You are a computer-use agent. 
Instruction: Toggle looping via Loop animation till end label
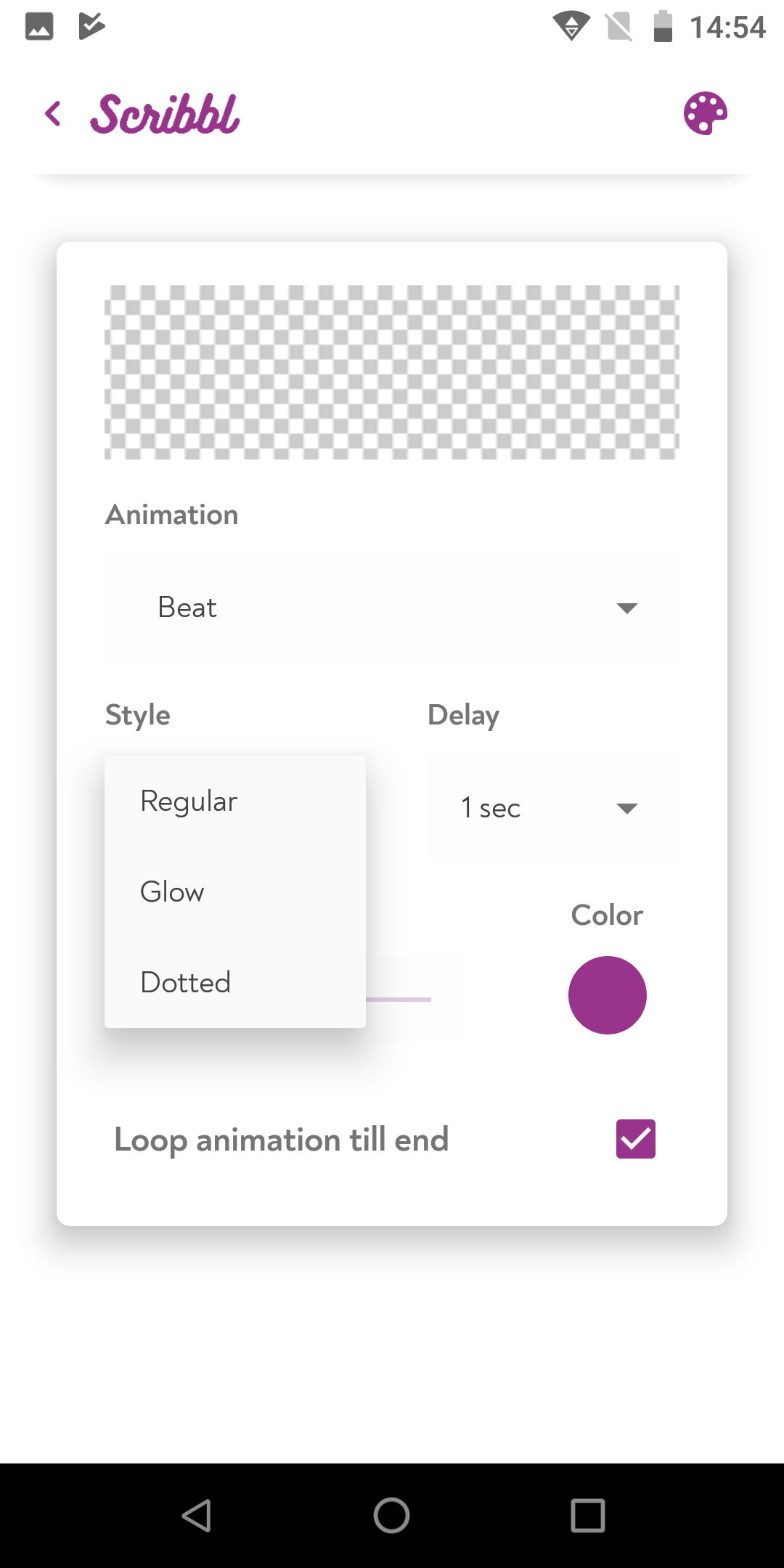[x=282, y=1140]
